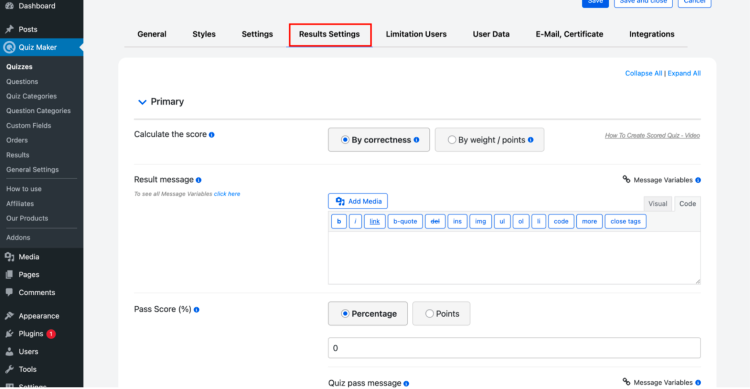Open the Settings tab
The width and height of the screenshot is (750, 389).
click(257, 34)
